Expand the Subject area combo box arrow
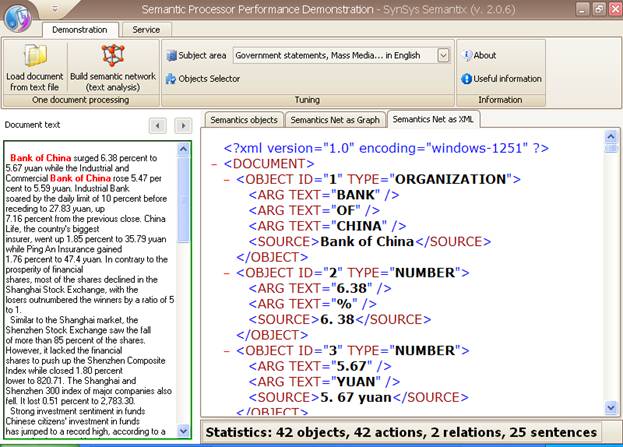The height and width of the screenshot is (447, 623). point(443,55)
